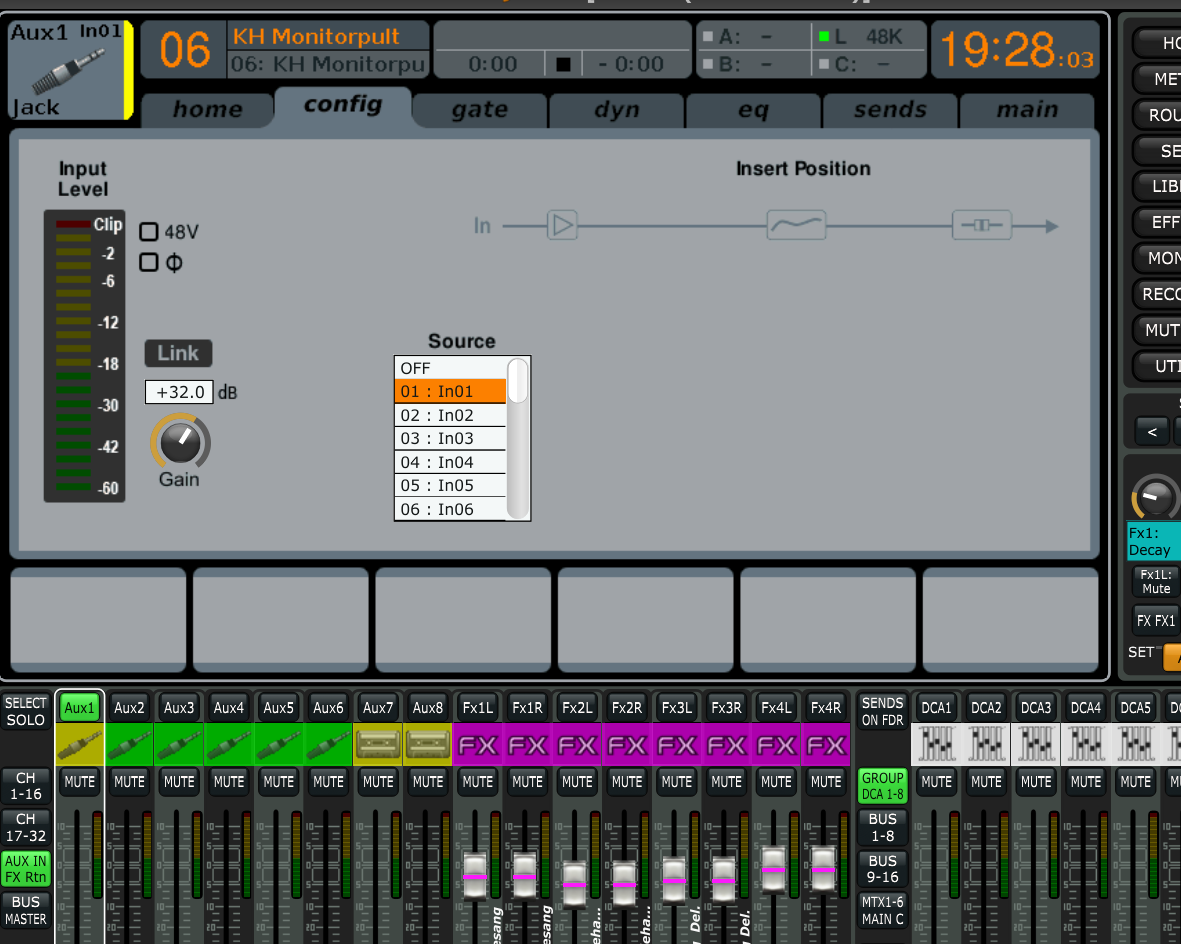Mute the Fx1L return channel

pyautogui.click(x=478, y=782)
